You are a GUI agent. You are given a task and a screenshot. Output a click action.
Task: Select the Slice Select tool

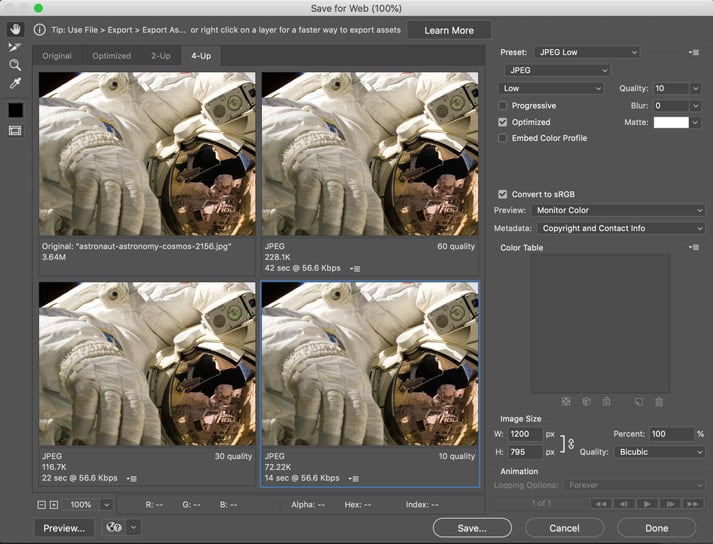click(15, 47)
